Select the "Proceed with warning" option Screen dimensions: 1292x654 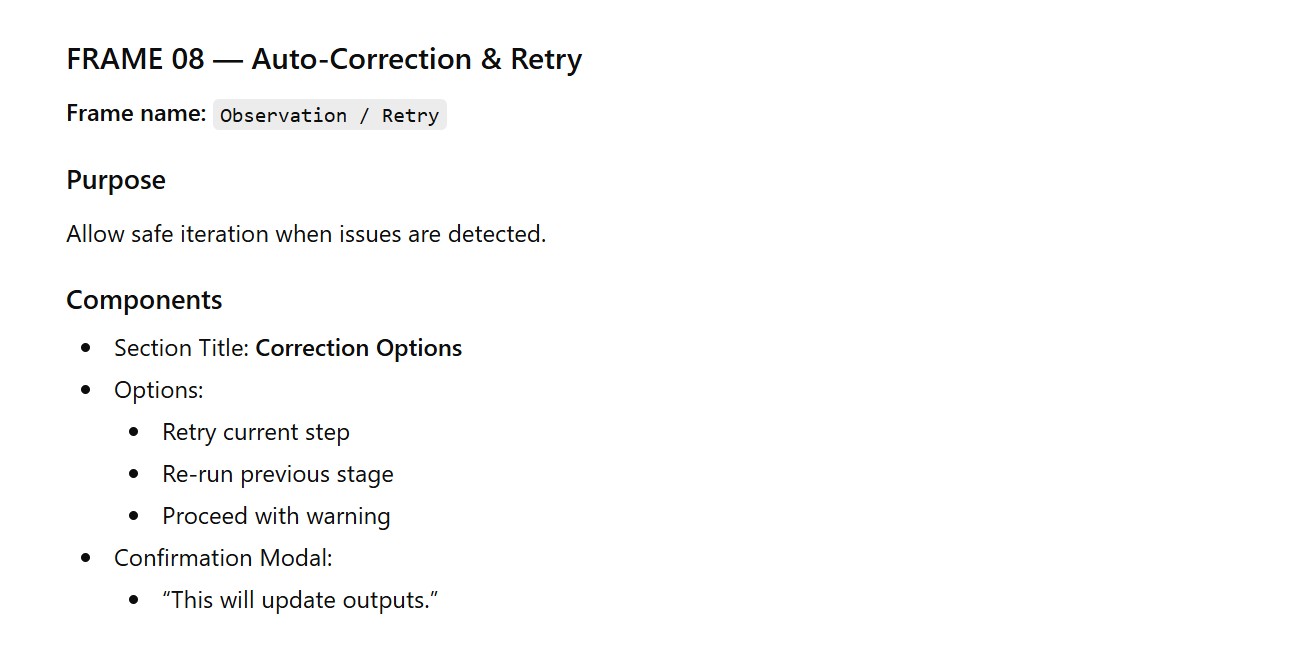click(x=276, y=516)
